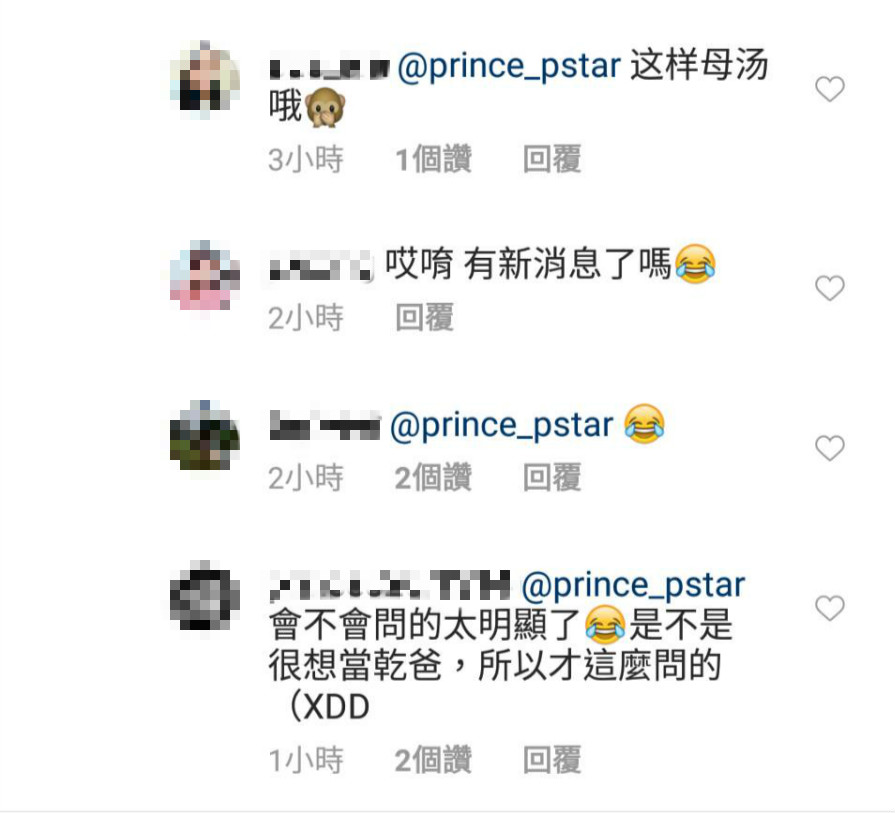The image size is (895, 813).
Task: Open @prince_pstar mention in first comment
Action: (x=509, y=66)
